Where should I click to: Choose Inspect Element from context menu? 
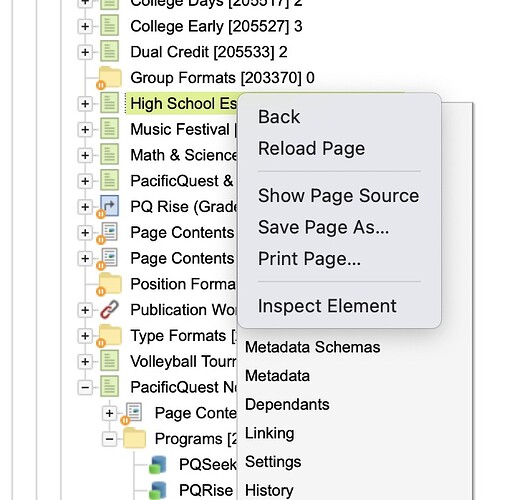[327, 306]
